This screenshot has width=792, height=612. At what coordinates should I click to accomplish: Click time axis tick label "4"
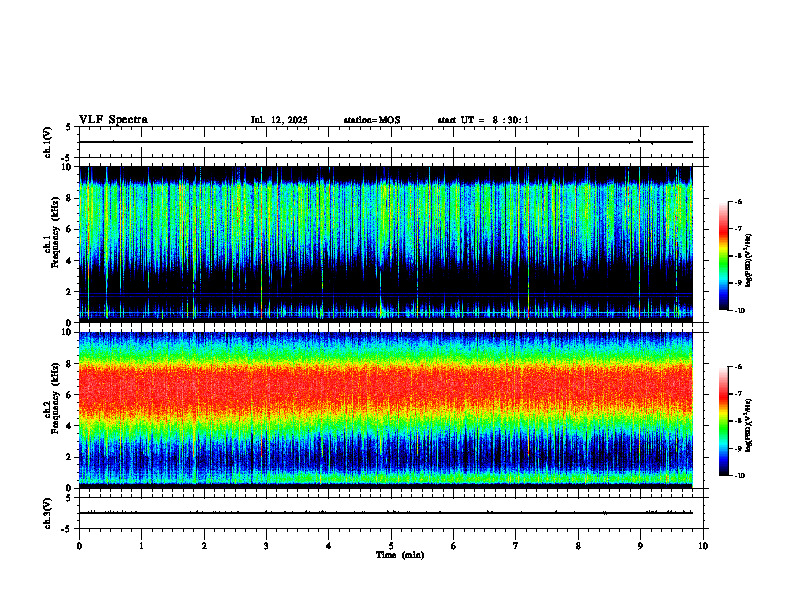(x=329, y=546)
